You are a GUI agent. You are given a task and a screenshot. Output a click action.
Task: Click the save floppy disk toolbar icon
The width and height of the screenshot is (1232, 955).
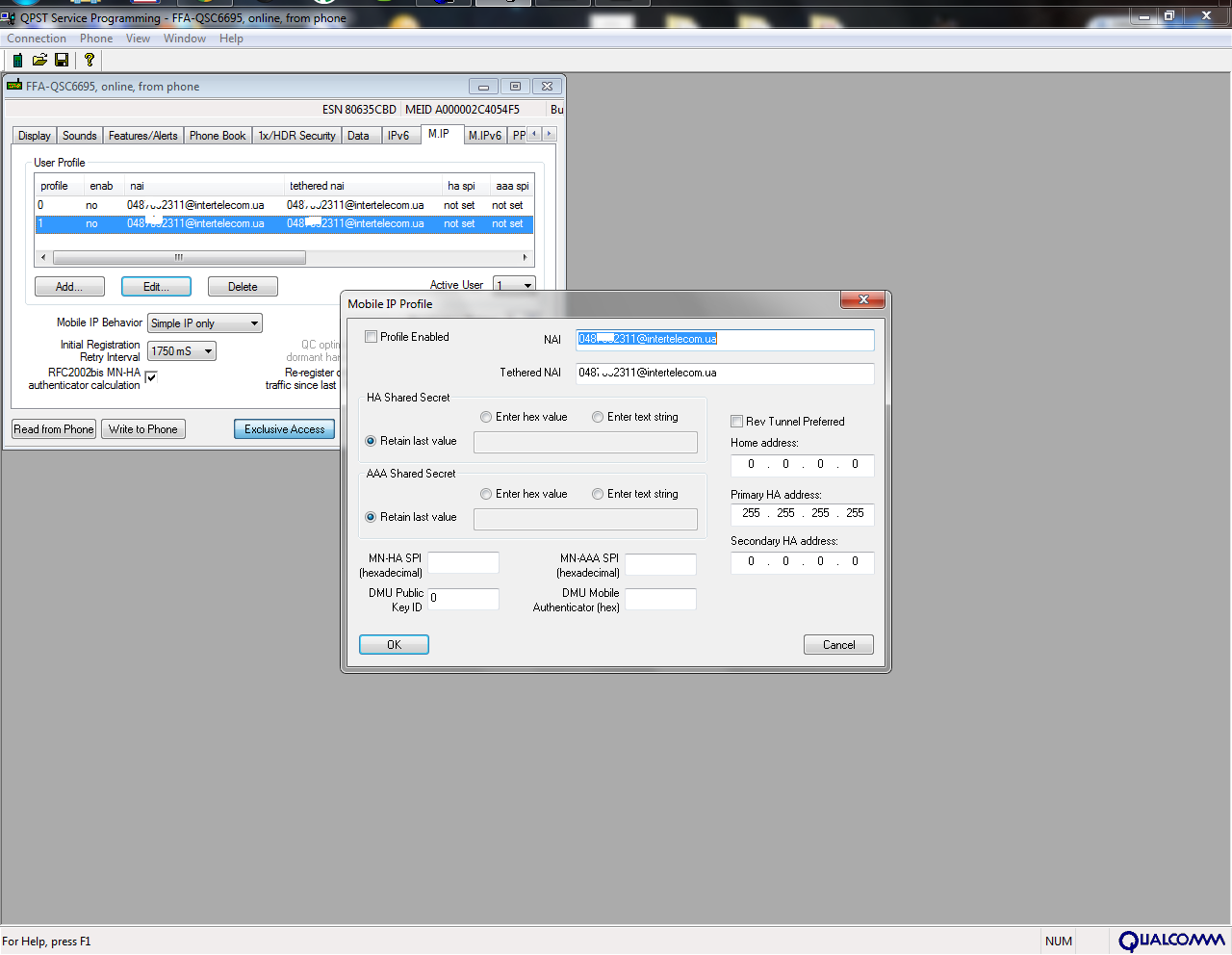[x=62, y=60]
